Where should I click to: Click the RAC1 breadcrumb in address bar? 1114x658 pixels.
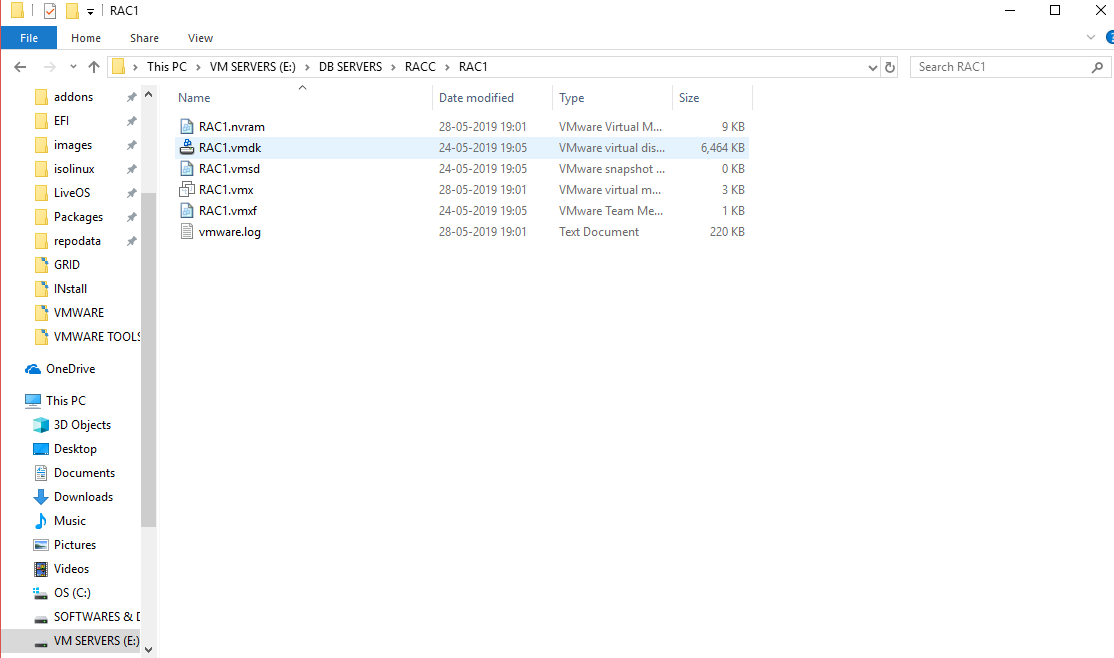point(473,67)
